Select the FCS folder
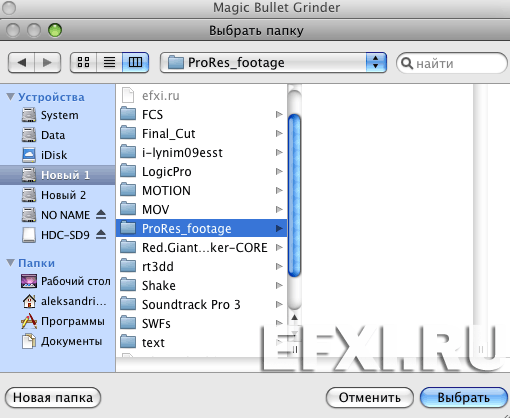 coord(201,115)
